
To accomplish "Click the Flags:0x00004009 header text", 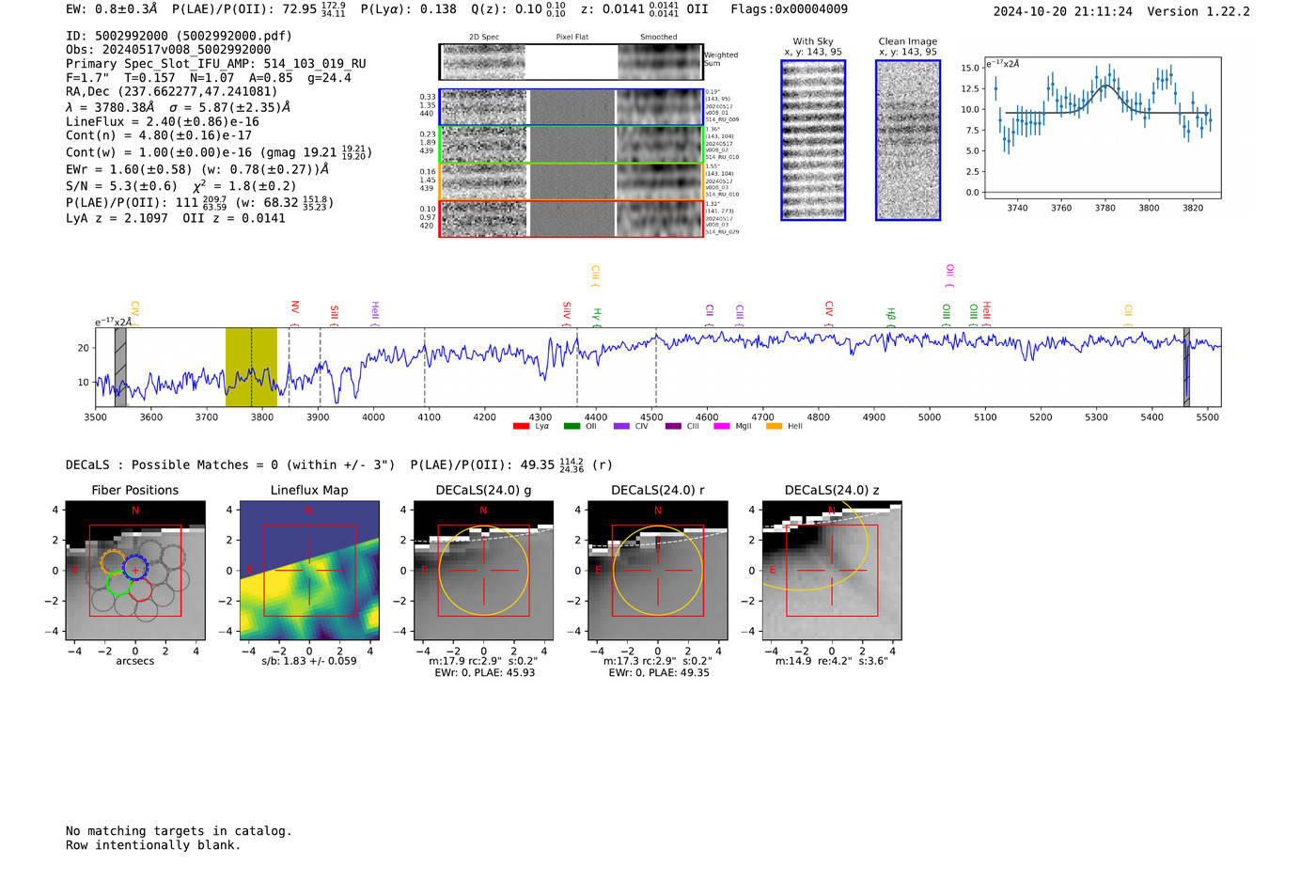I will pos(789,8).
